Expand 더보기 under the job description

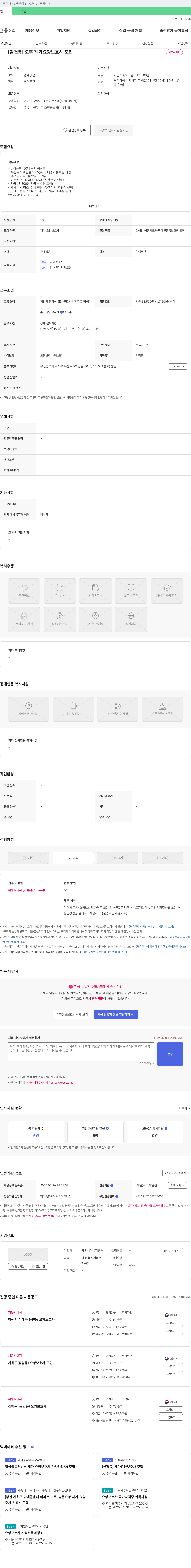(95, 206)
